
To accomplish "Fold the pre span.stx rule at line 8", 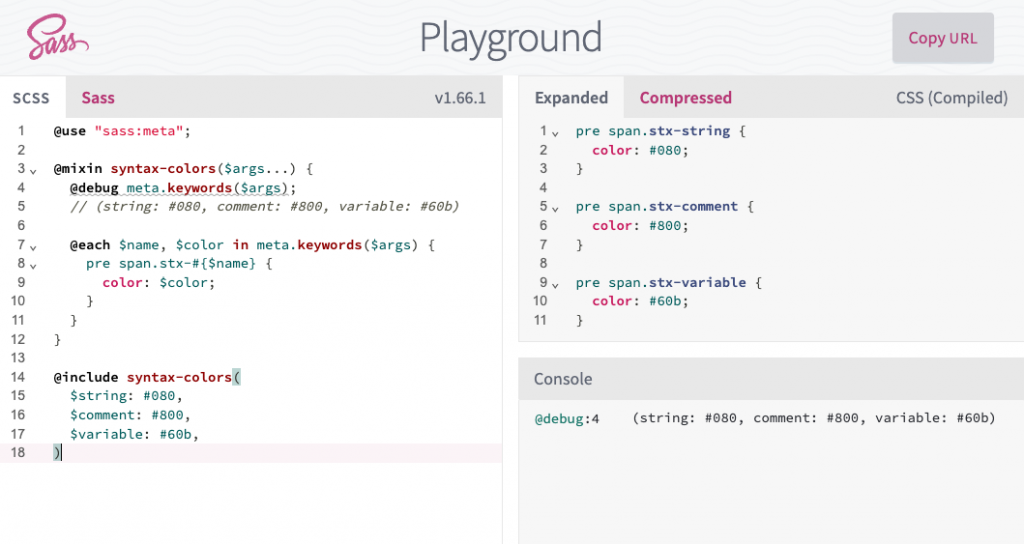I will coord(33,266).
